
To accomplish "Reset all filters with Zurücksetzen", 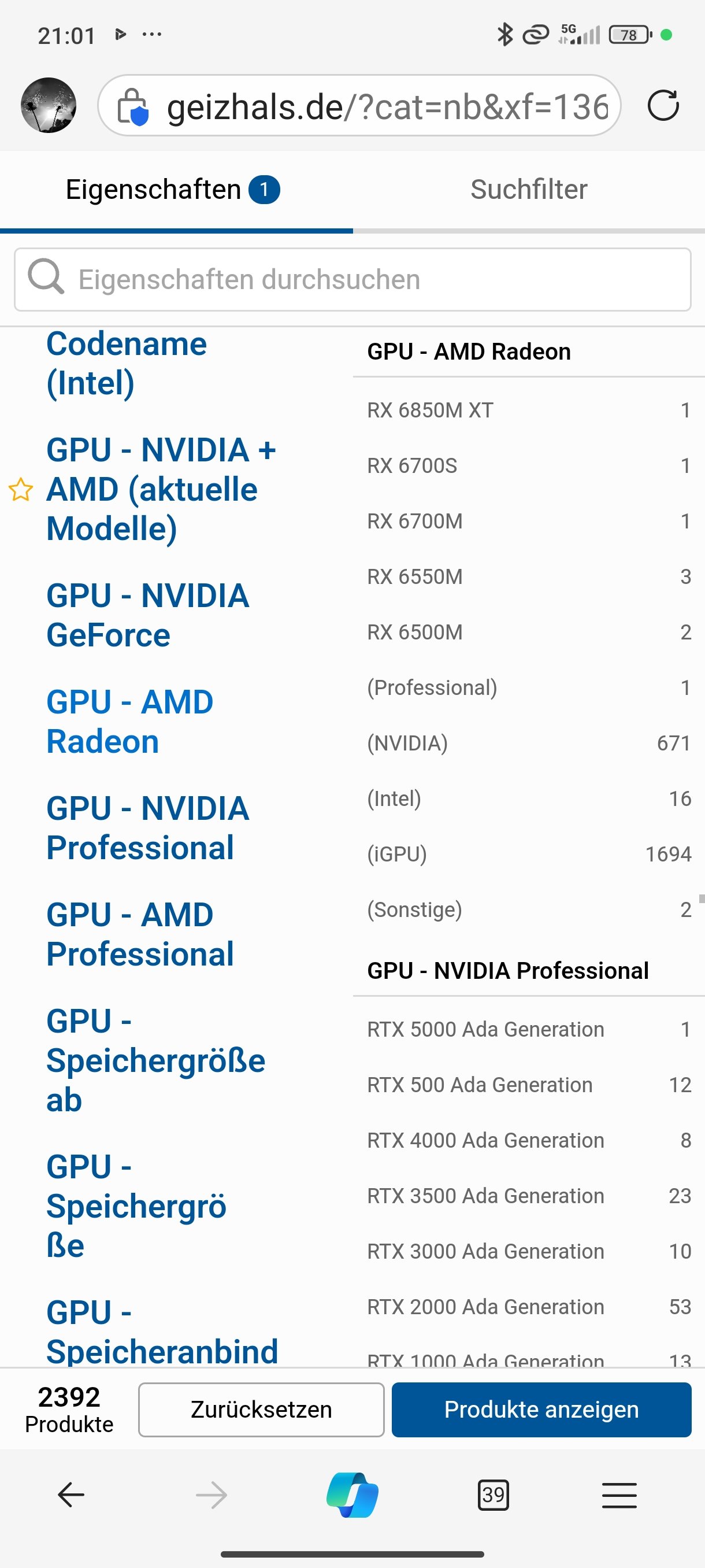I will click(x=261, y=1410).
